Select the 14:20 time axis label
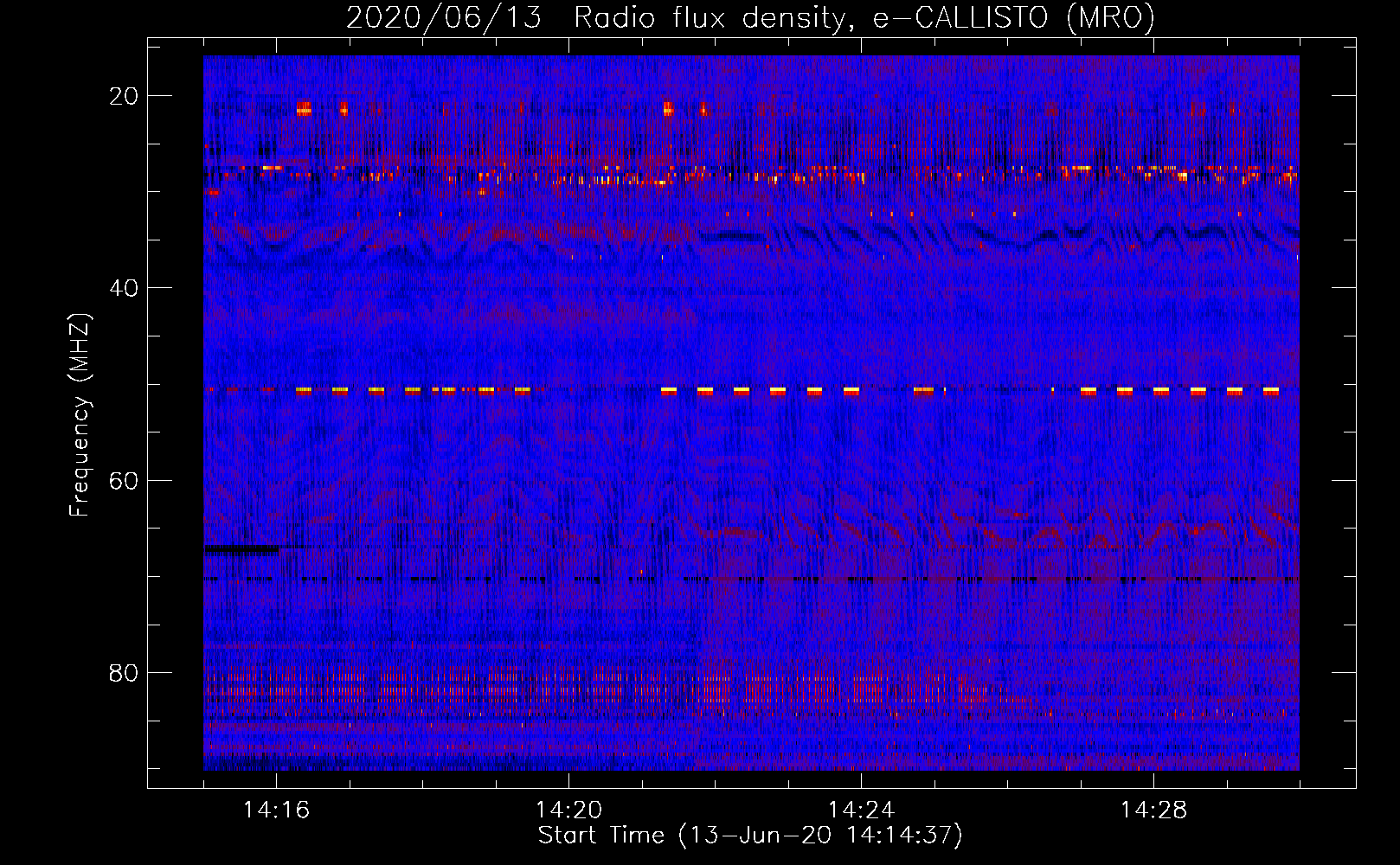Screen dimensions: 1400x865 (x=568, y=811)
